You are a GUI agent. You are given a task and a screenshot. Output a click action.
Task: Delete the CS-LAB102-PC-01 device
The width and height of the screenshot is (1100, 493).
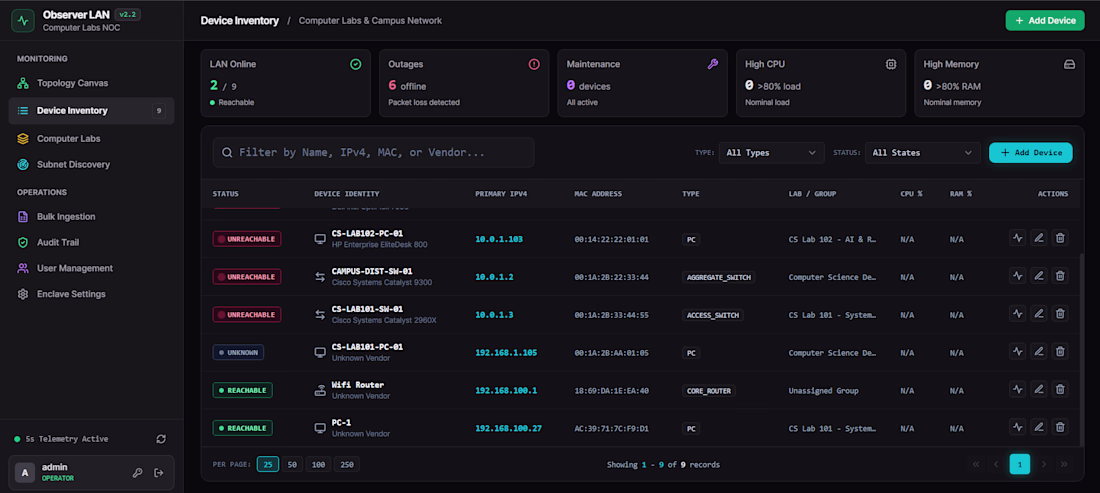click(1061, 238)
